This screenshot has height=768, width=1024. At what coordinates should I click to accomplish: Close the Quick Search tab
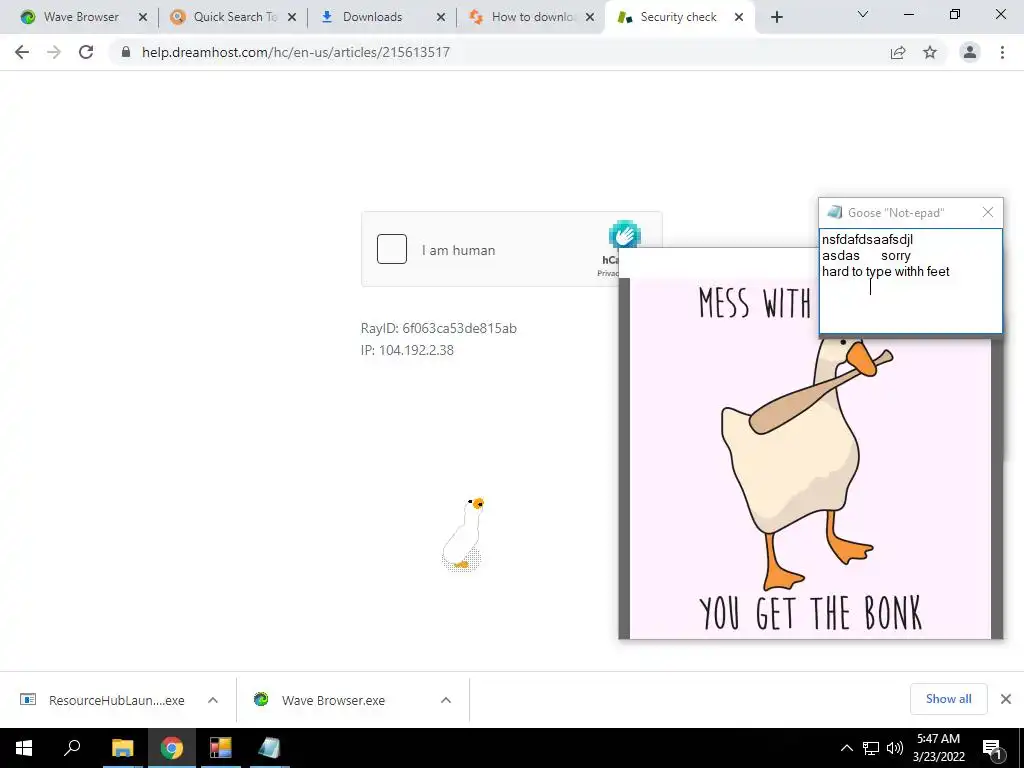(292, 17)
